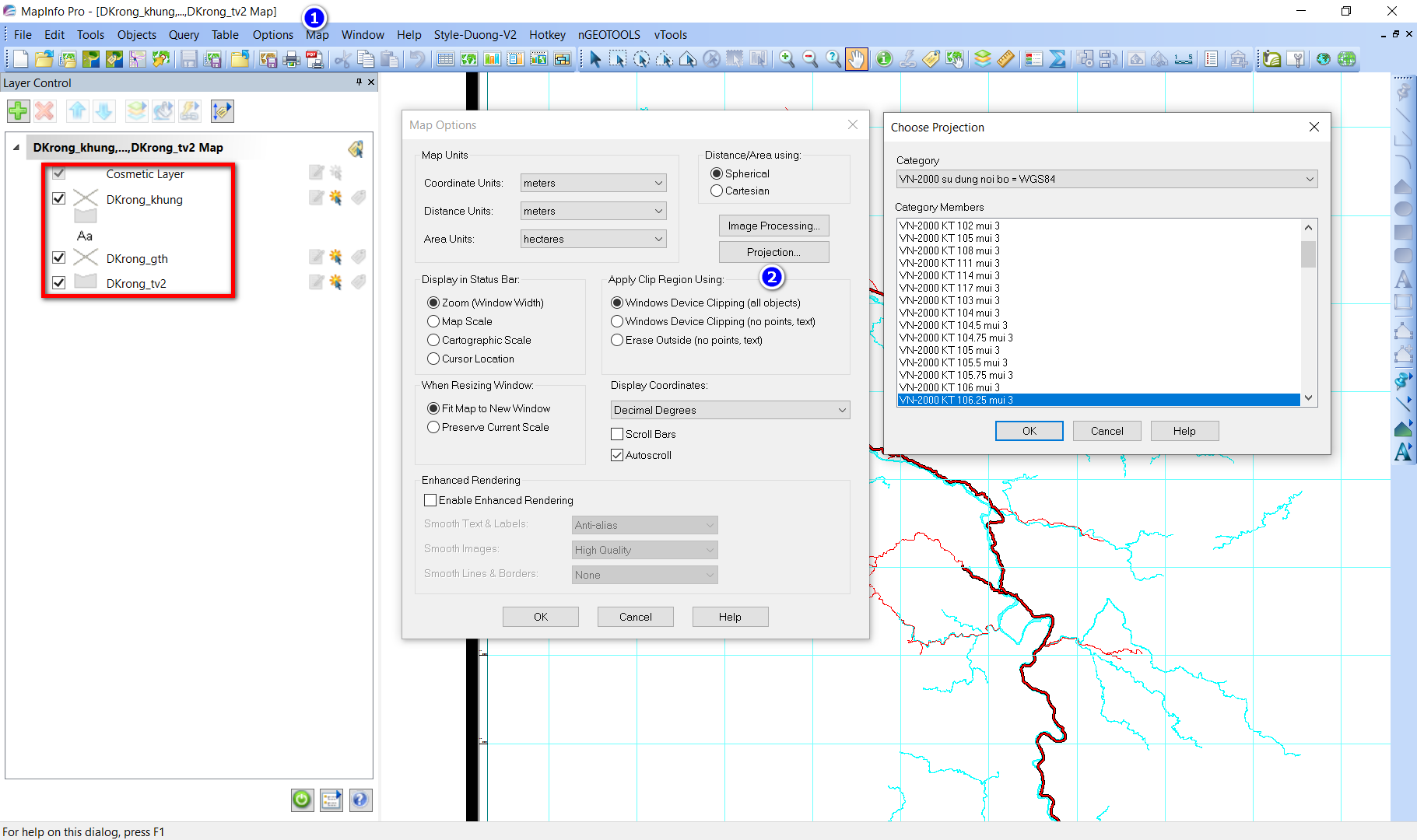Toggle visibility of DKrong_tv2 layer
Image resolution: width=1417 pixels, height=840 pixels.
point(58,282)
